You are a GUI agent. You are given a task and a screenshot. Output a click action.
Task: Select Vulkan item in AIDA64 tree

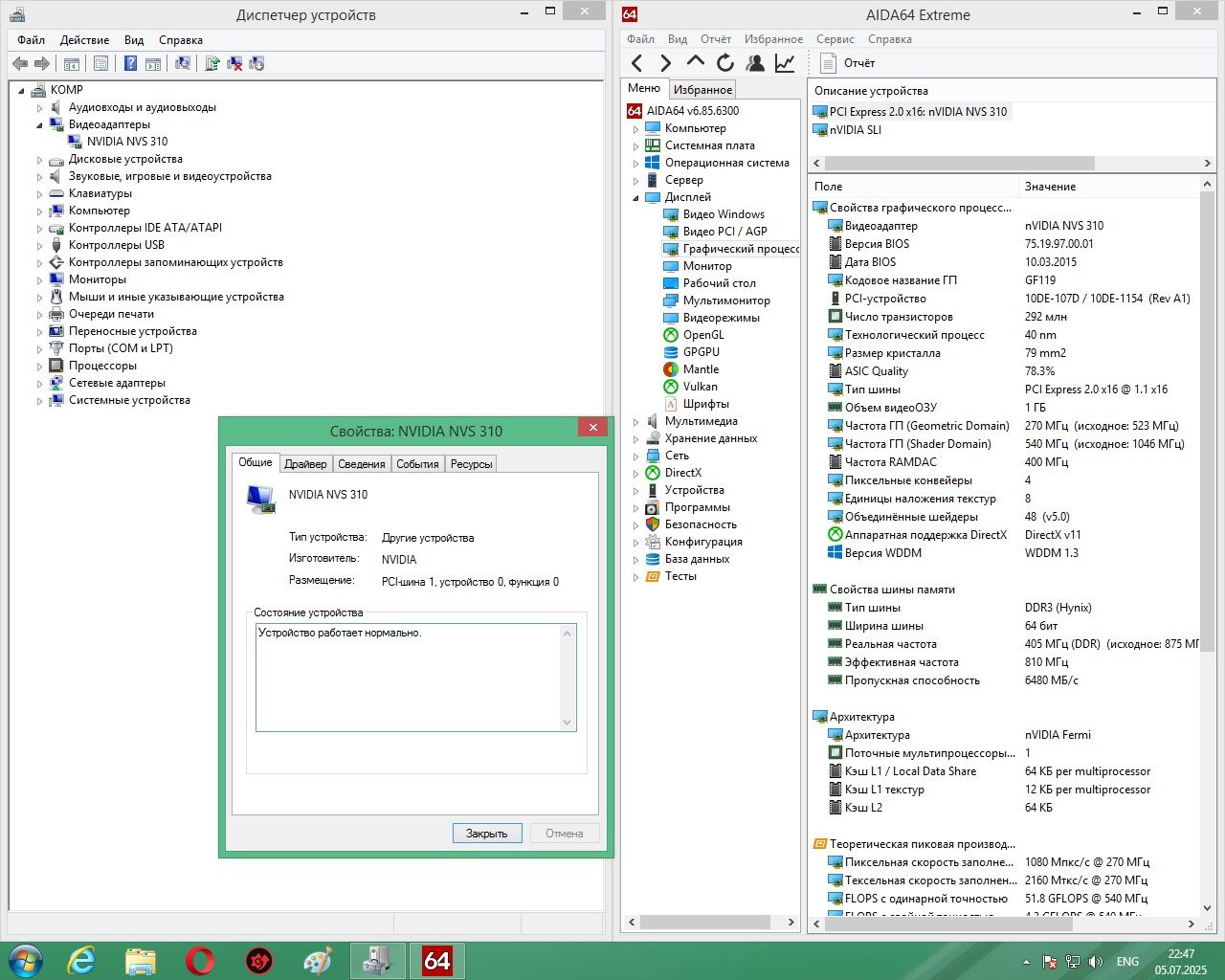click(x=690, y=387)
